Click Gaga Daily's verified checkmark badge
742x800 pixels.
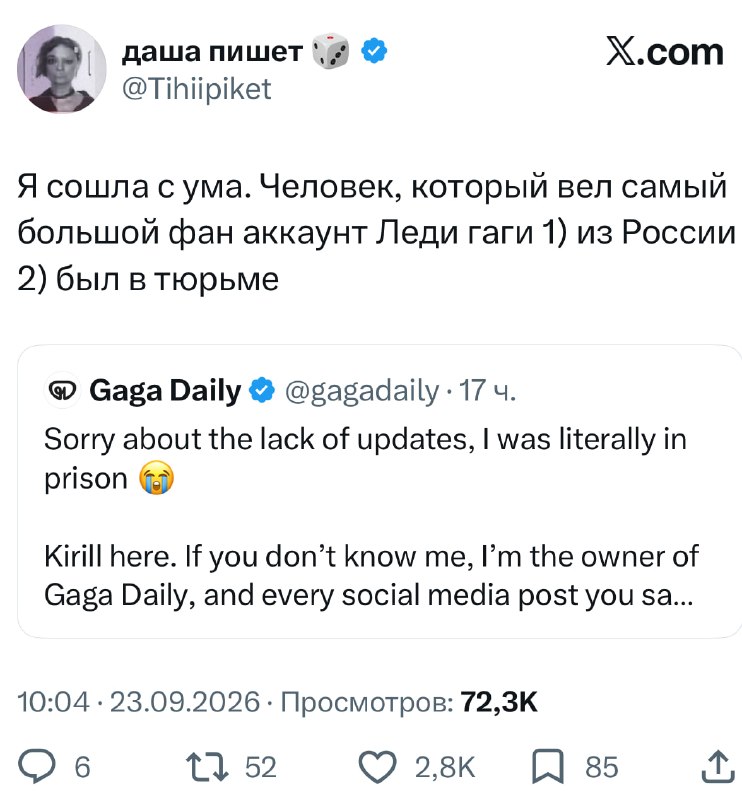(262, 390)
